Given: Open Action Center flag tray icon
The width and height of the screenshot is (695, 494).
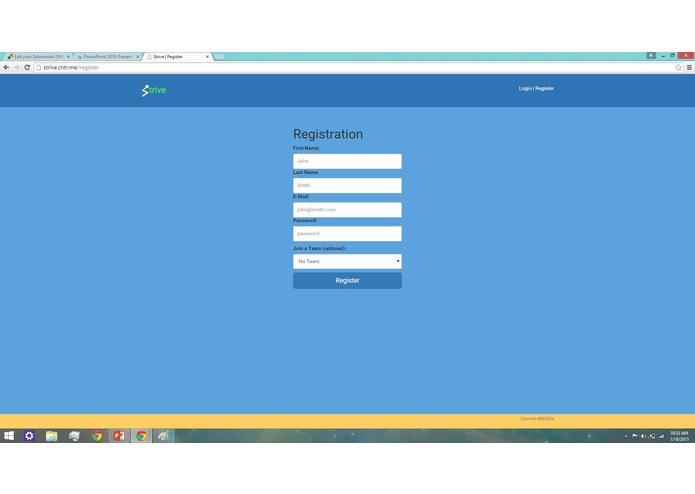Looking at the screenshot, I should [x=635, y=436].
